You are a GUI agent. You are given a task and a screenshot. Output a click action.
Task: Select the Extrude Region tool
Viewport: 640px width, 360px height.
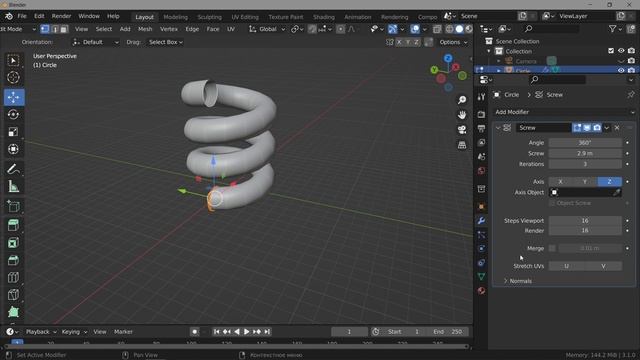point(13,225)
